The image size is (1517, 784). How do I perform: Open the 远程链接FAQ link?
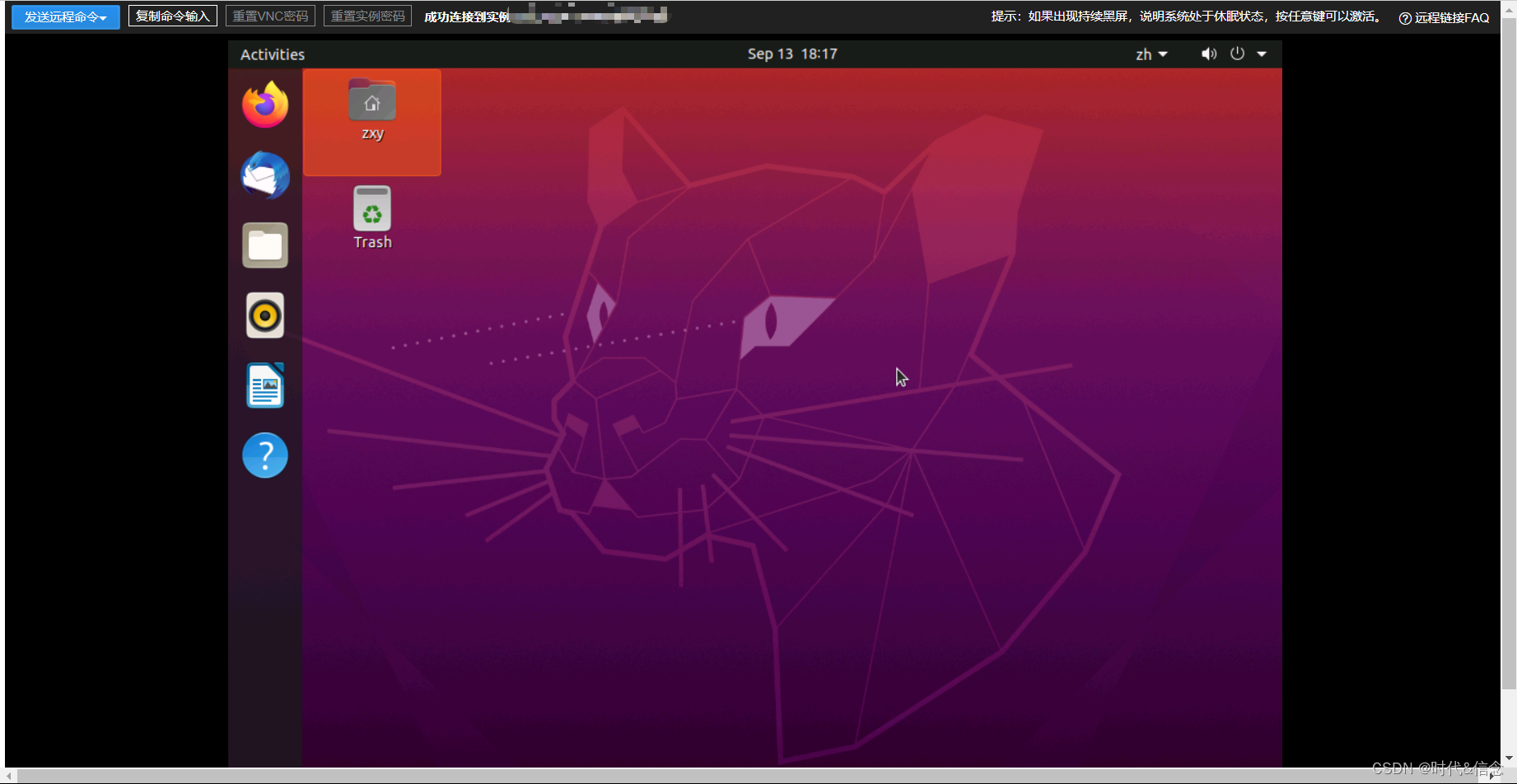pos(1452,17)
